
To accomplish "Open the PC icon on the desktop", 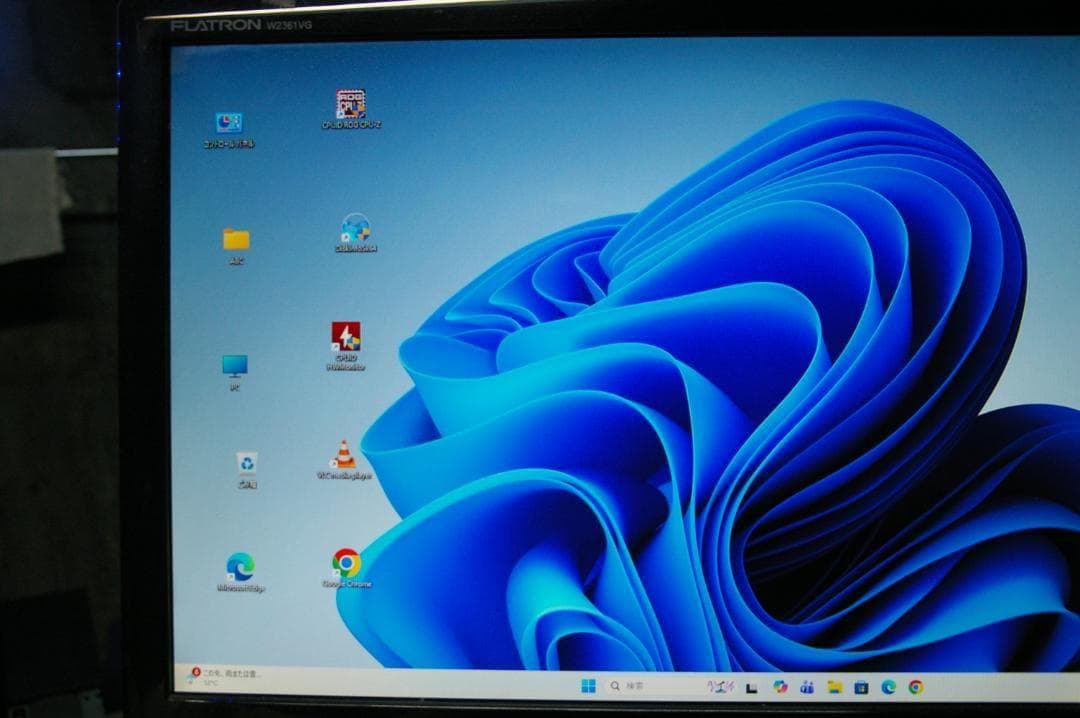I will click(x=236, y=362).
